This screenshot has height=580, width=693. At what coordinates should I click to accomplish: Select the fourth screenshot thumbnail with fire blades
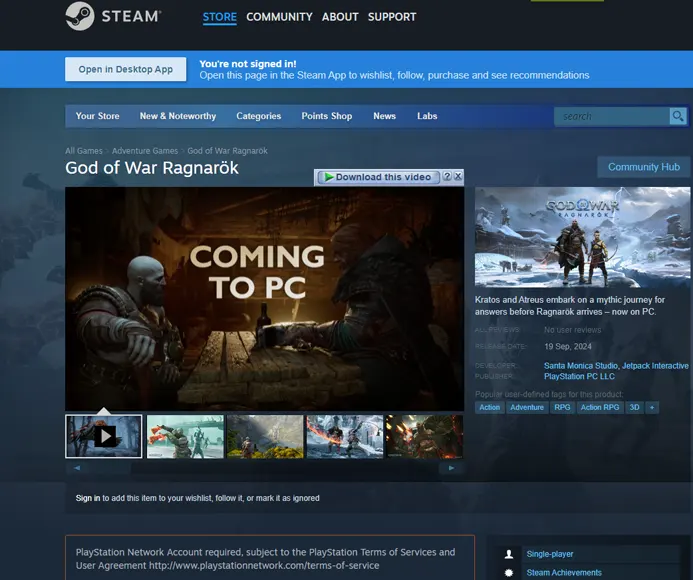point(345,436)
